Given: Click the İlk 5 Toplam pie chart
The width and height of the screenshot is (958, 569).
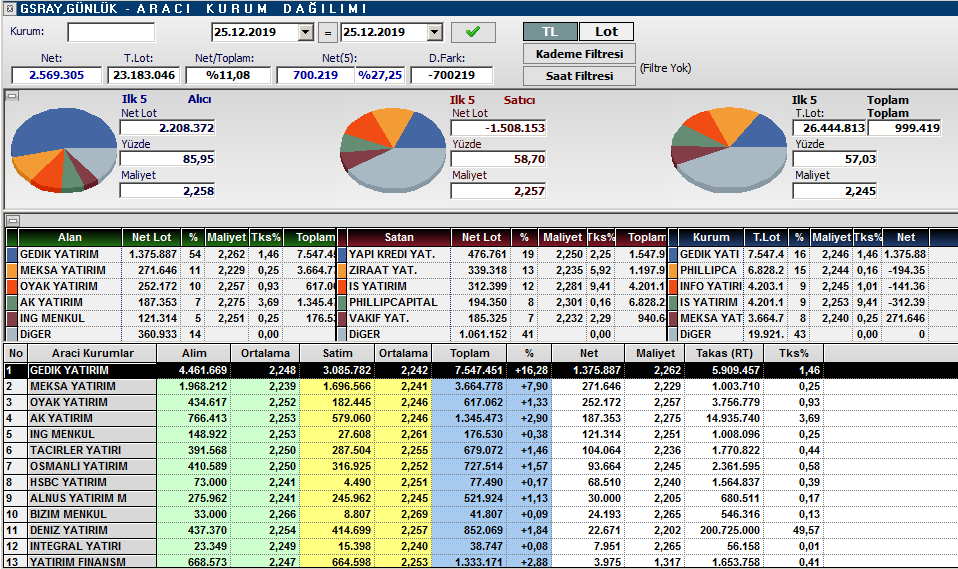Looking at the screenshot, I should point(728,150).
